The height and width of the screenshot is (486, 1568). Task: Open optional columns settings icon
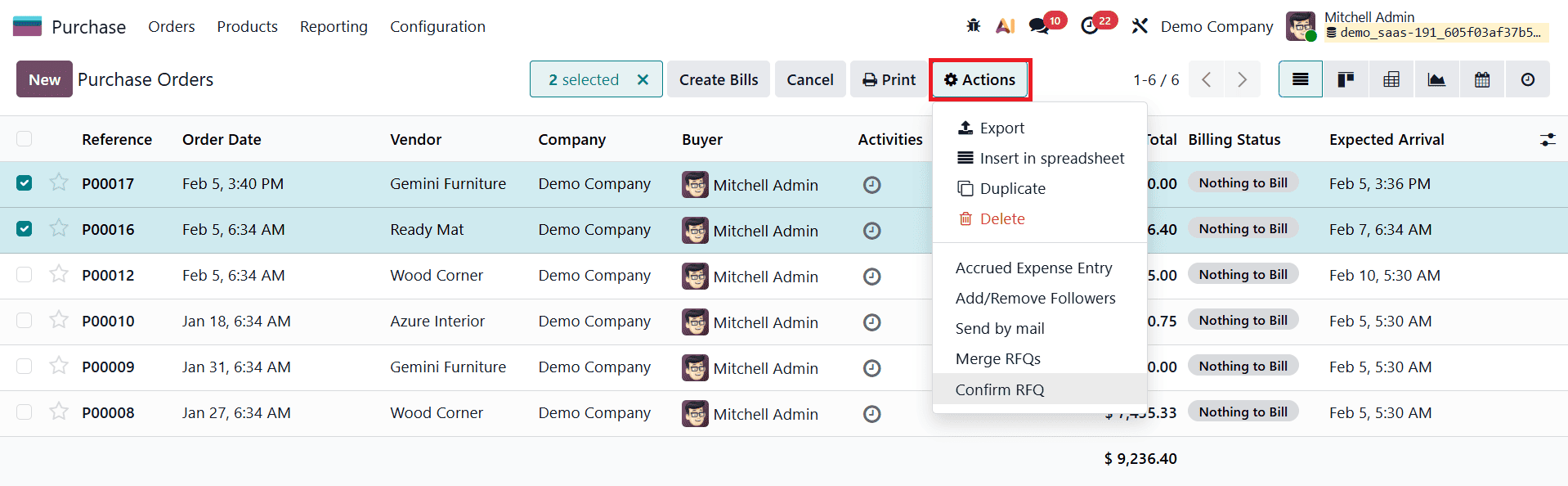tap(1548, 140)
